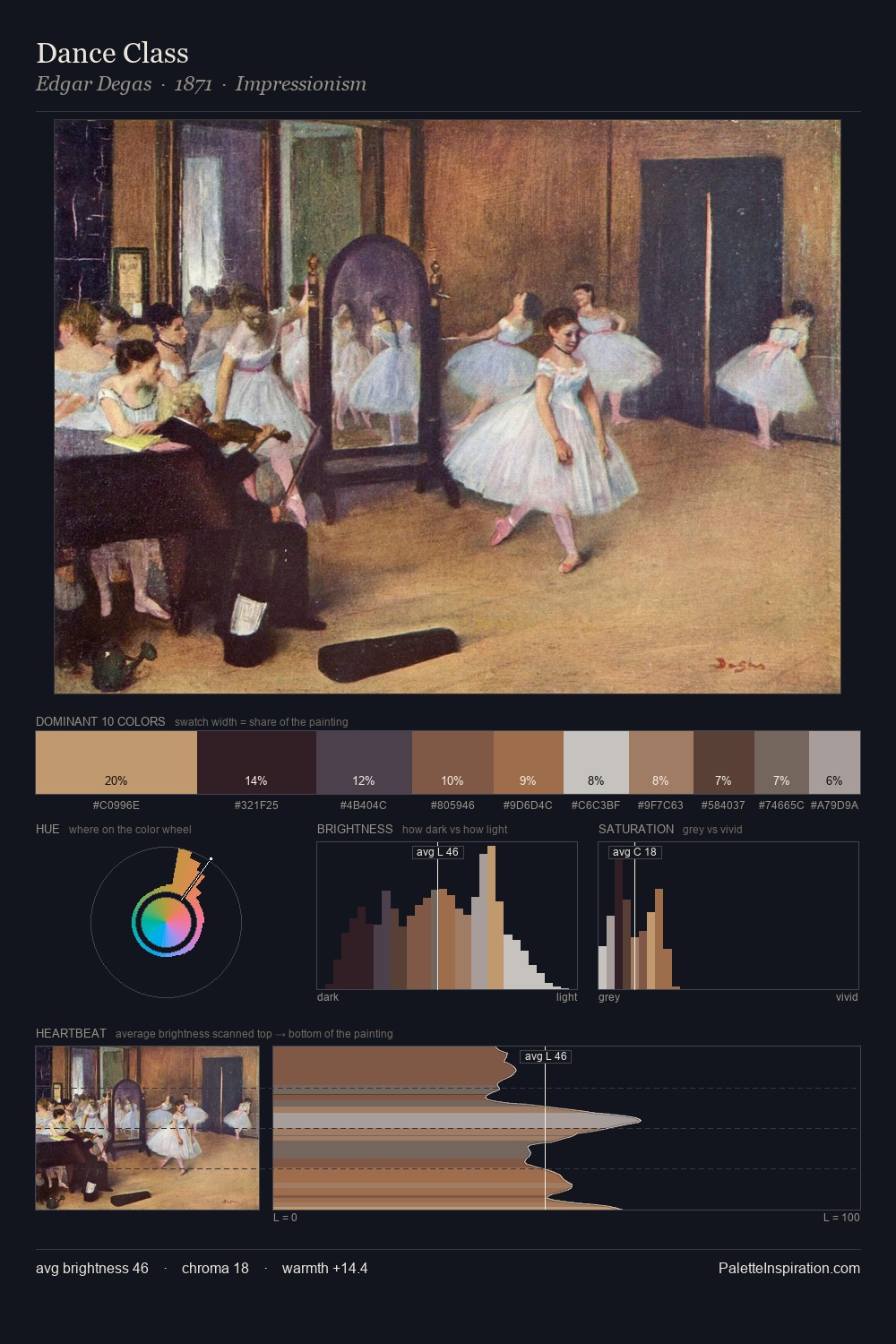Select the #321F25 dark swatch
896x1344 pixels.
(x=256, y=762)
